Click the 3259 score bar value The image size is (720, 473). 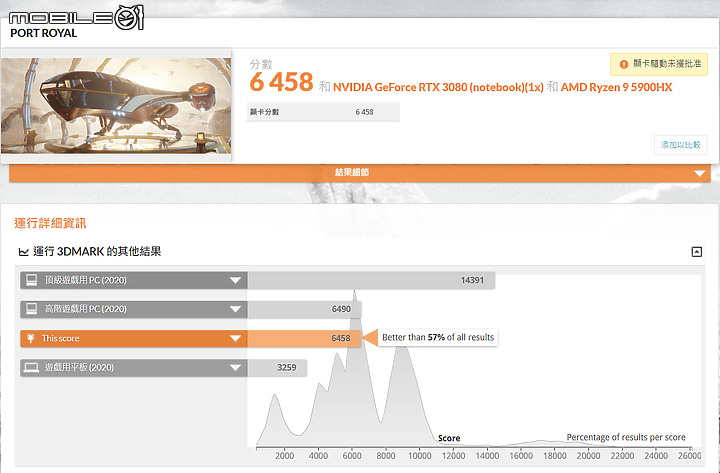click(287, 367)
